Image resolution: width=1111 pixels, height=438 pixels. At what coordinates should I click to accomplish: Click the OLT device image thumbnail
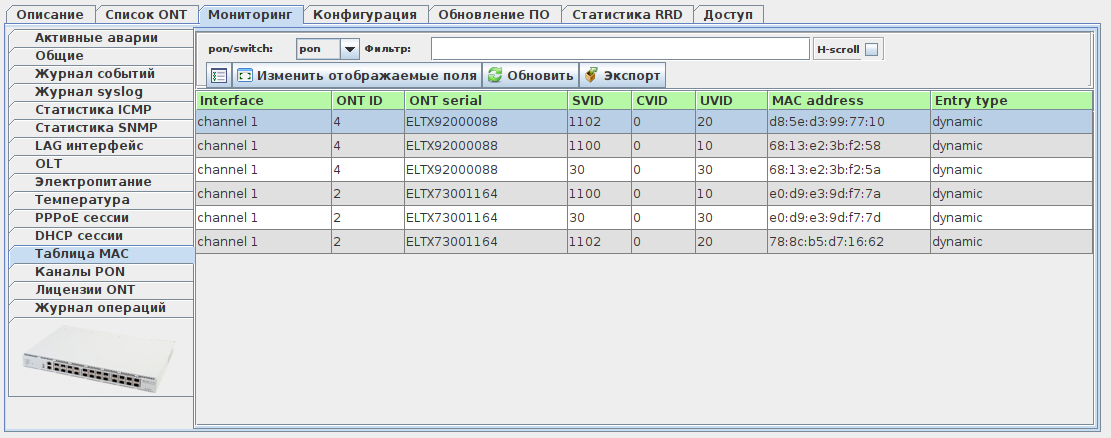tap(98, 359)
